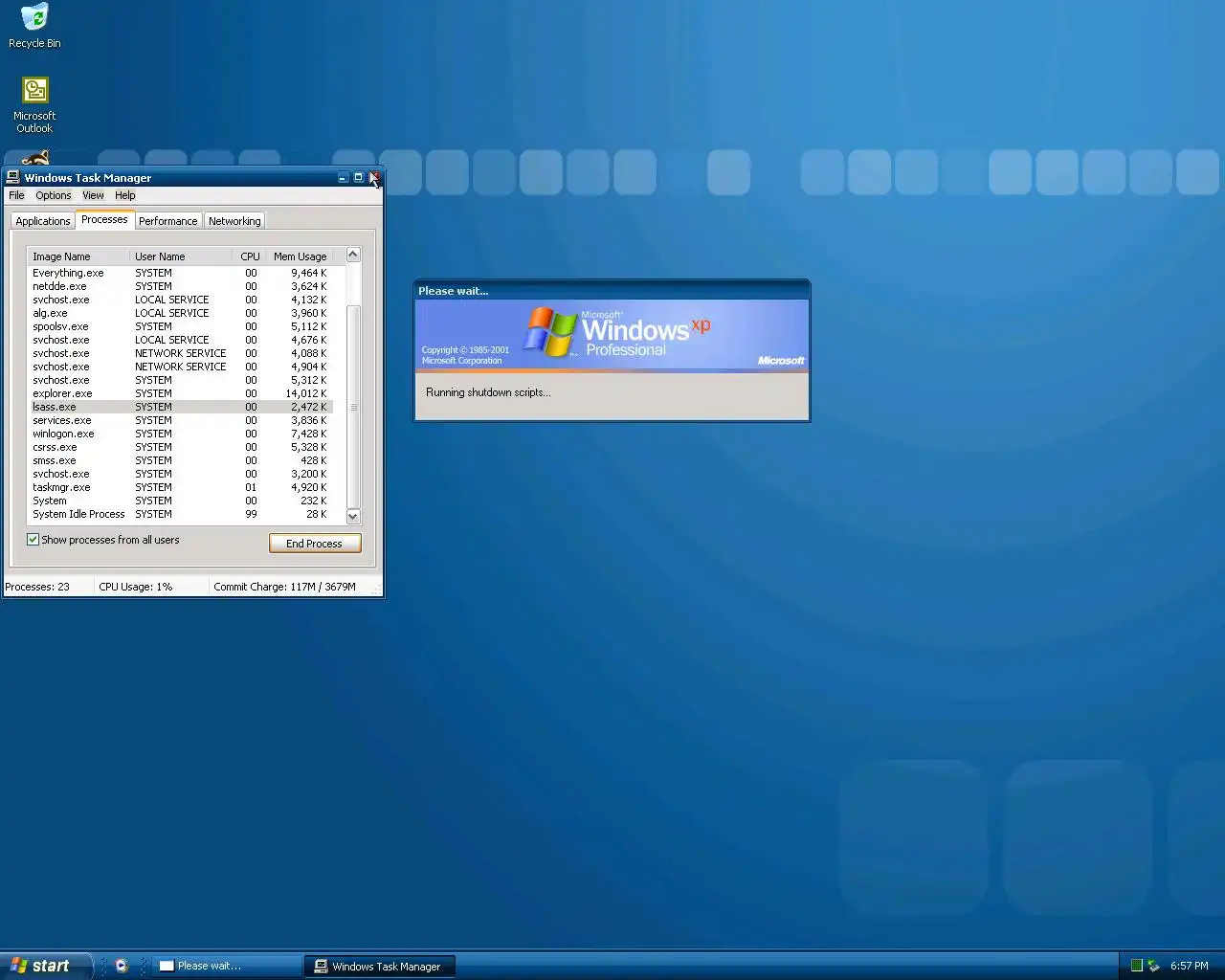Select the alg.exe process row
1225x980 pixels.
click(x=180, y=313)
